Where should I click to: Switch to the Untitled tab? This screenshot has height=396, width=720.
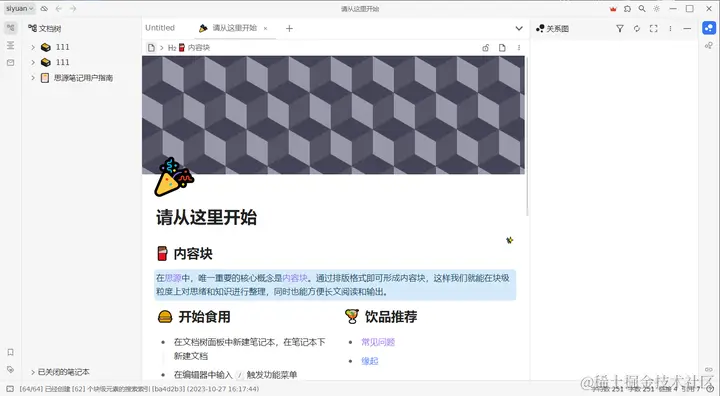coord(160,28)
